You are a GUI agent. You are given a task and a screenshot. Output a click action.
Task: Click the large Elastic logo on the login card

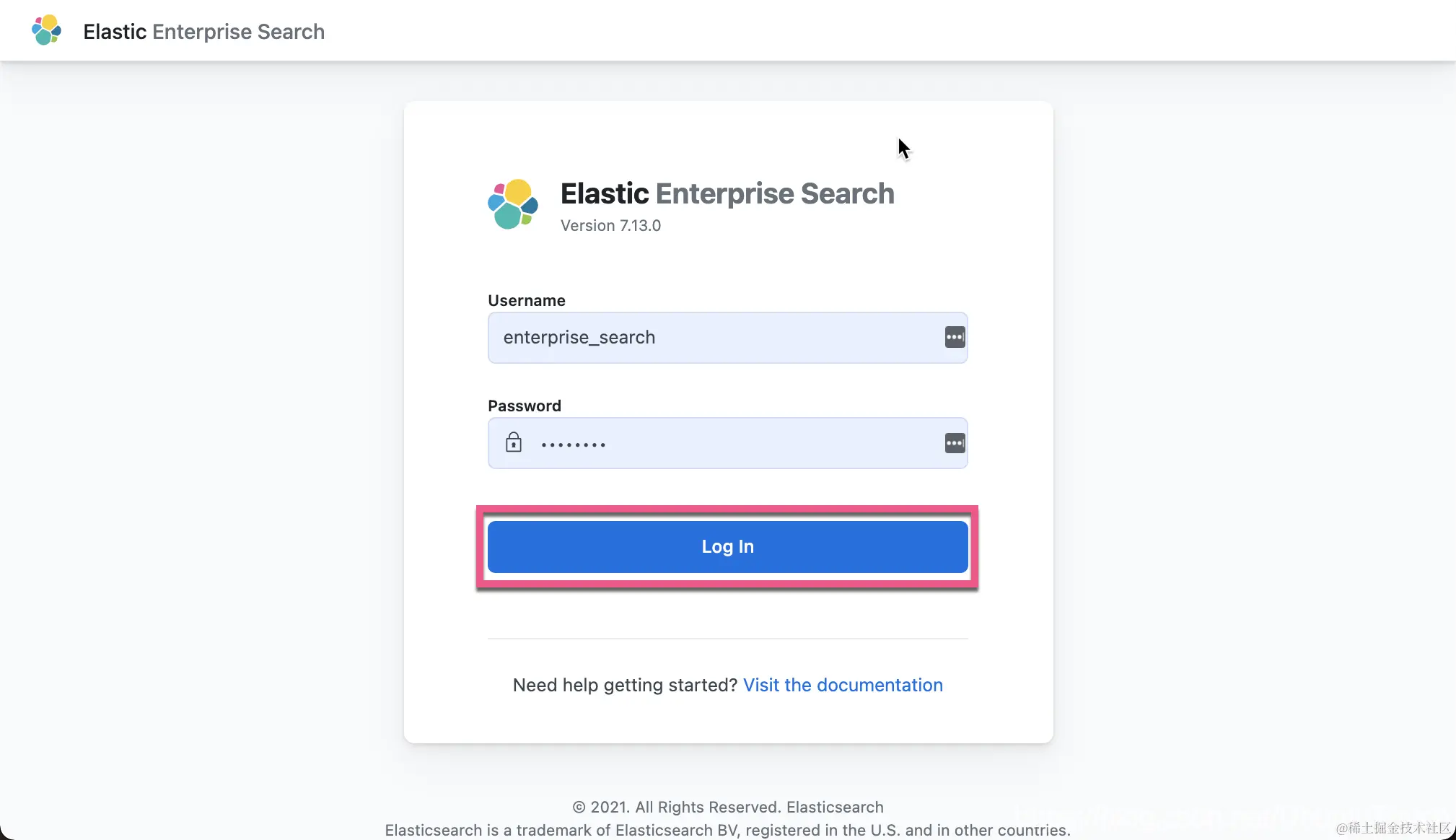pyautogui.click(x=513, y=204)
